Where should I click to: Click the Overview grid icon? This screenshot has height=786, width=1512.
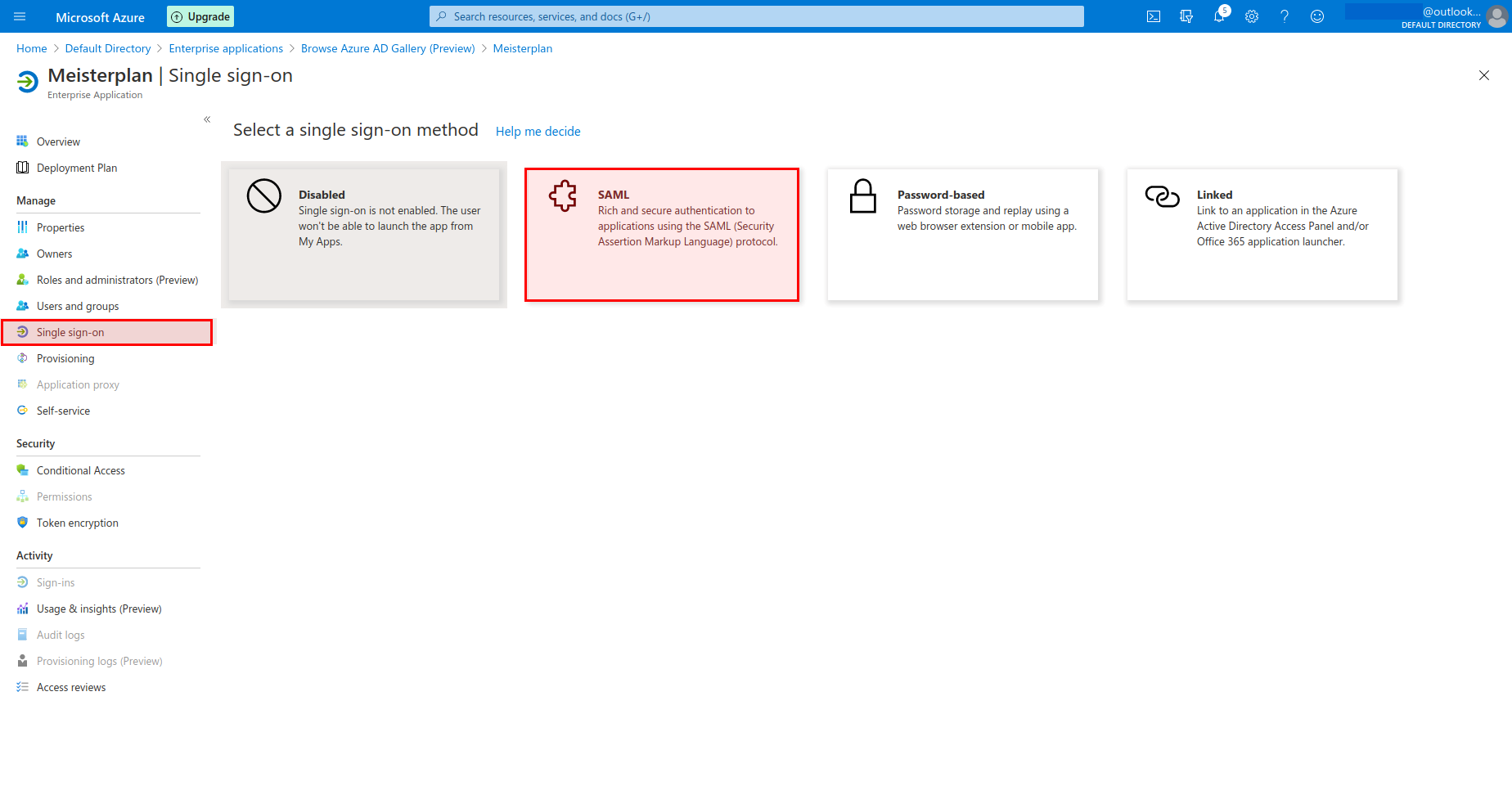tap(22, 141)
